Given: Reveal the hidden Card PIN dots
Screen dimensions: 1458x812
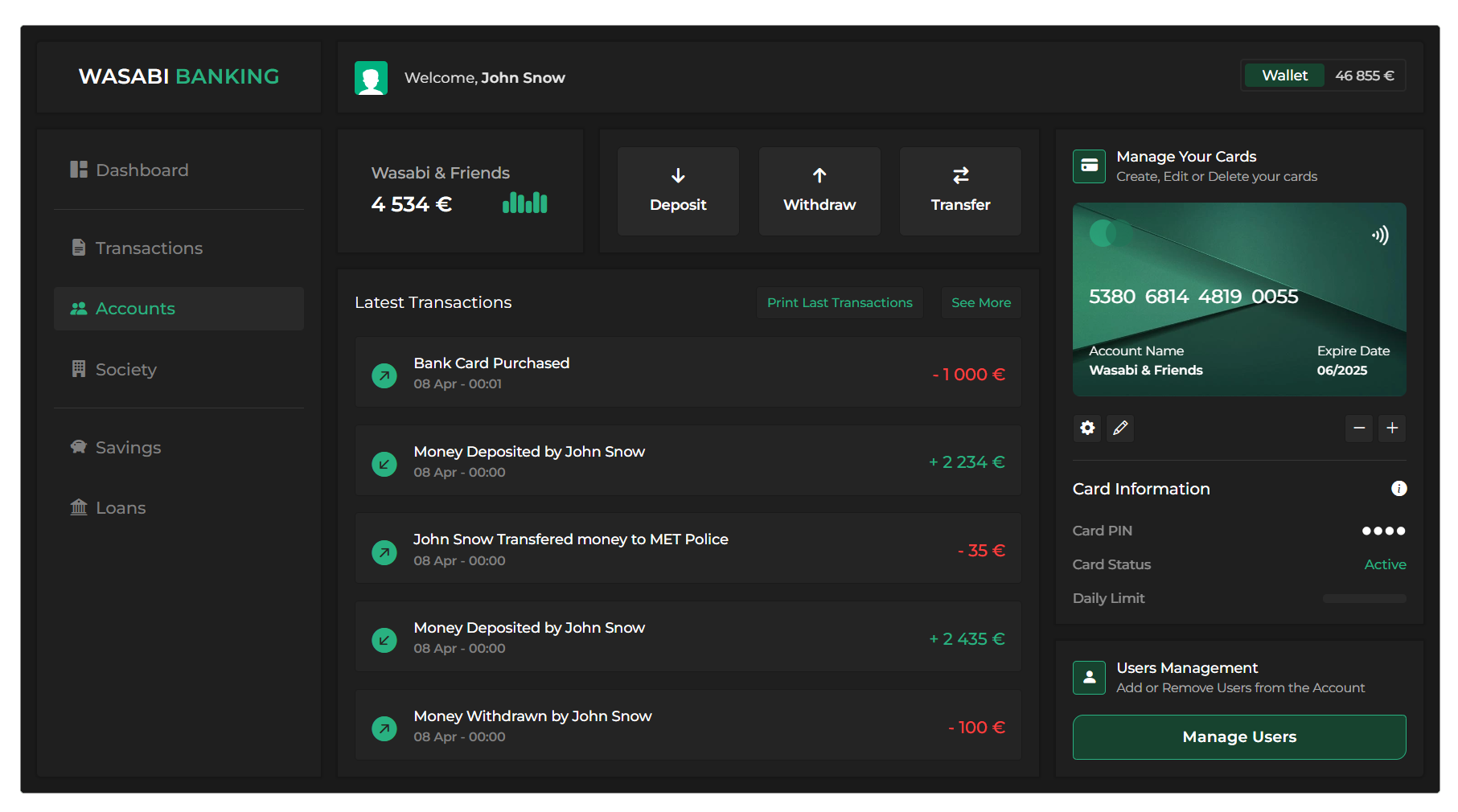Looking at the screenshot, I should click(1383, 531).
